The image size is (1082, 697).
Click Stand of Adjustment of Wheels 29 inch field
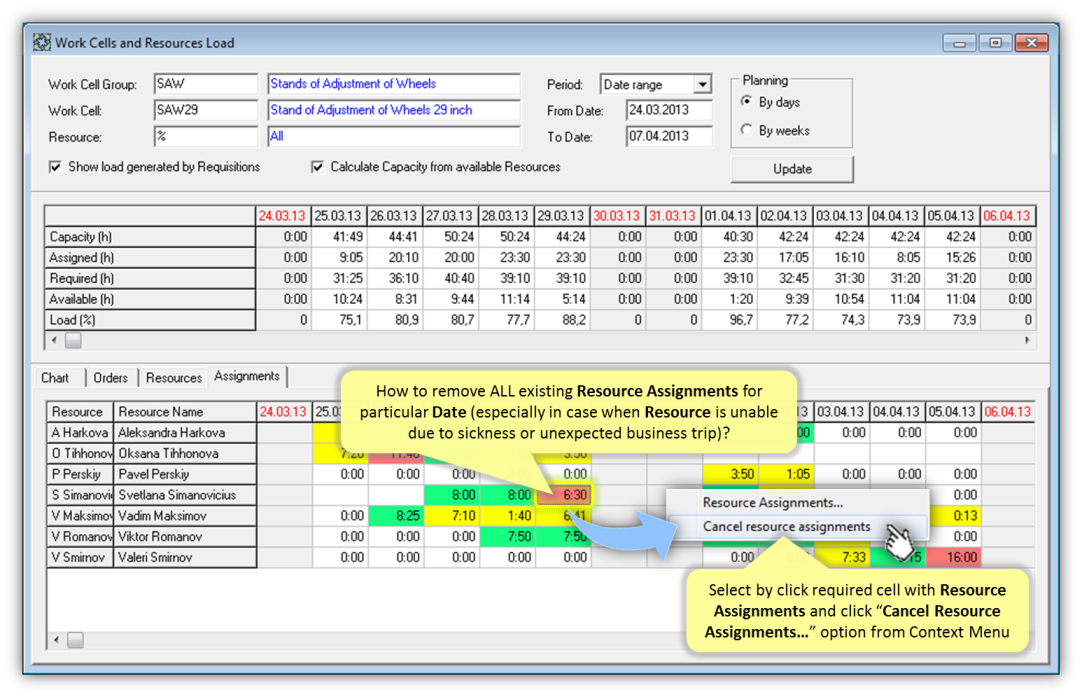click(x=394, y=110)
